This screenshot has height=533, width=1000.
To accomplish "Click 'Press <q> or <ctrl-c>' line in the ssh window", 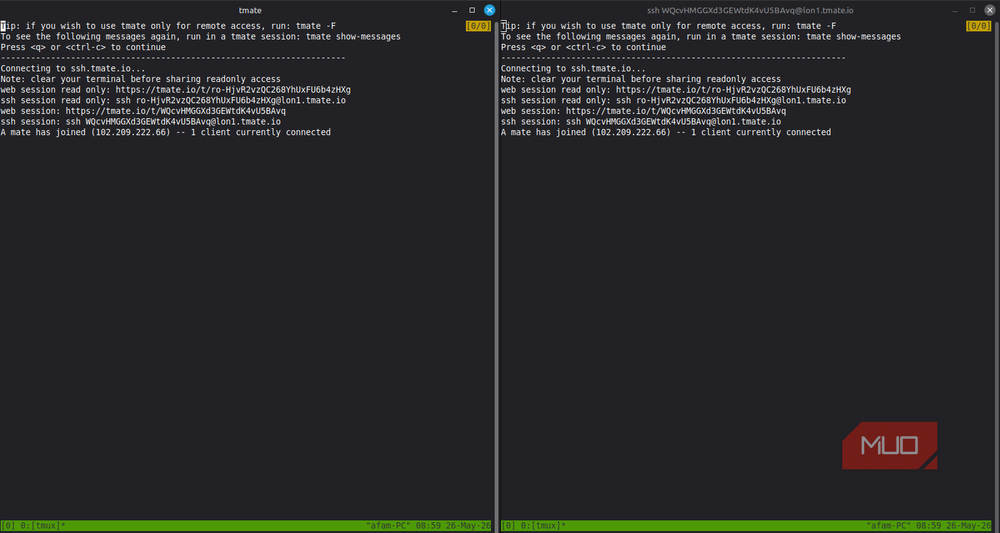I will click(584, 47).
